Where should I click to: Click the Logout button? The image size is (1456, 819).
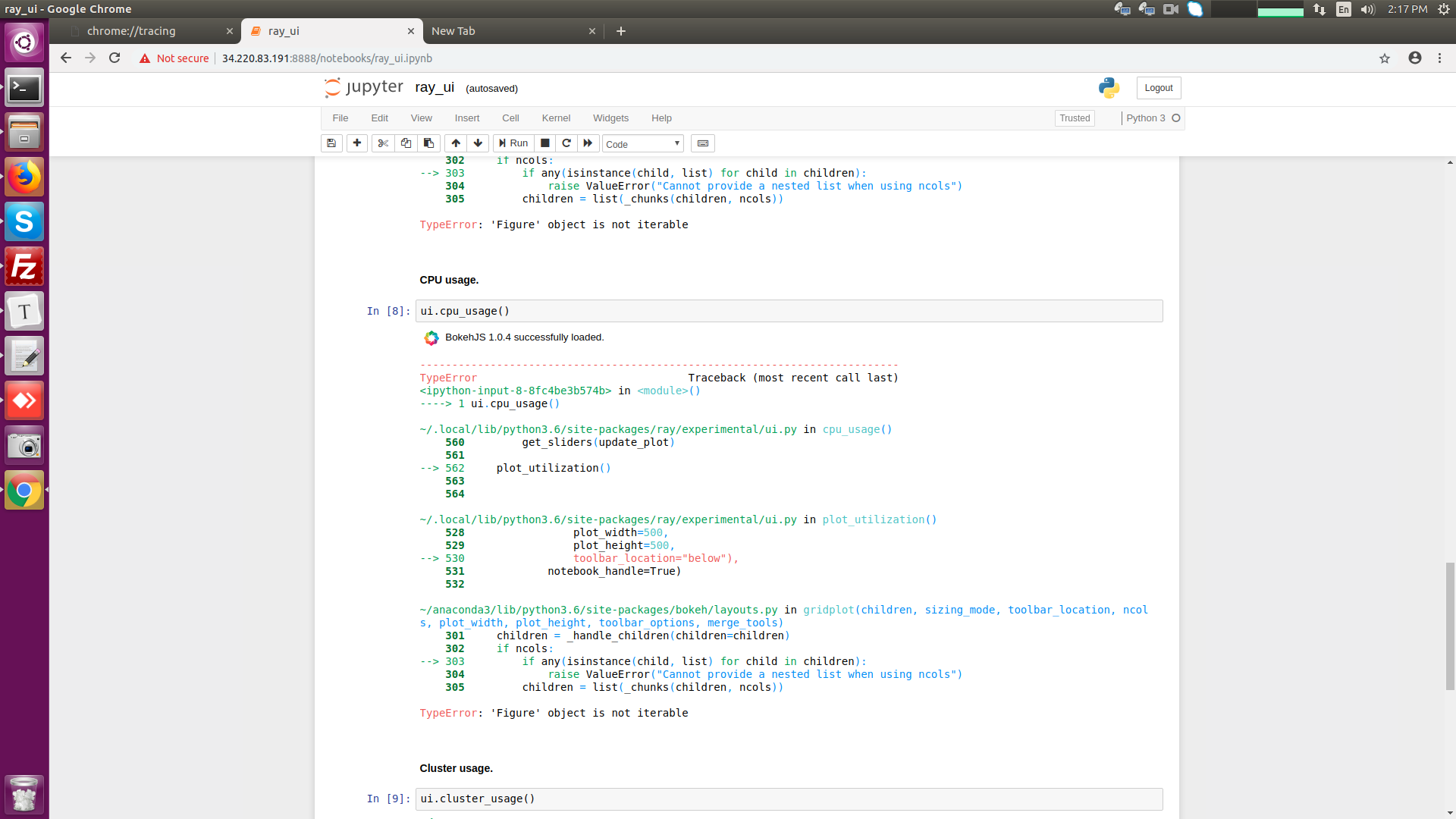pos(1159,88)
